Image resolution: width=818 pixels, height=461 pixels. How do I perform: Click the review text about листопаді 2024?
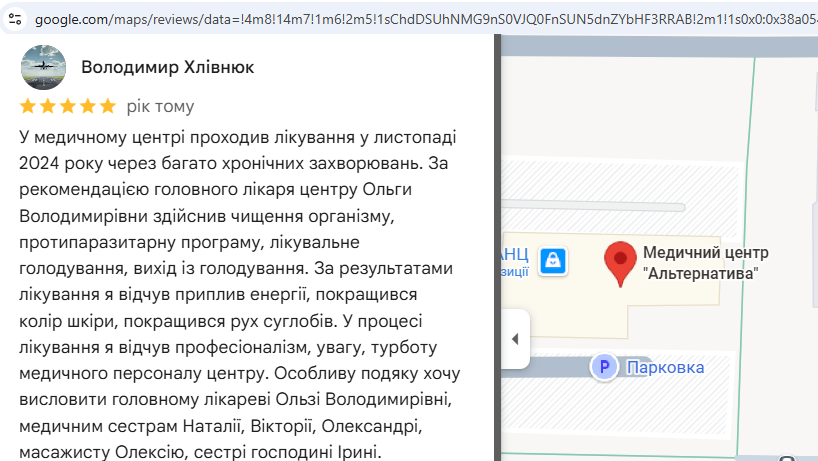click(240, 295)
